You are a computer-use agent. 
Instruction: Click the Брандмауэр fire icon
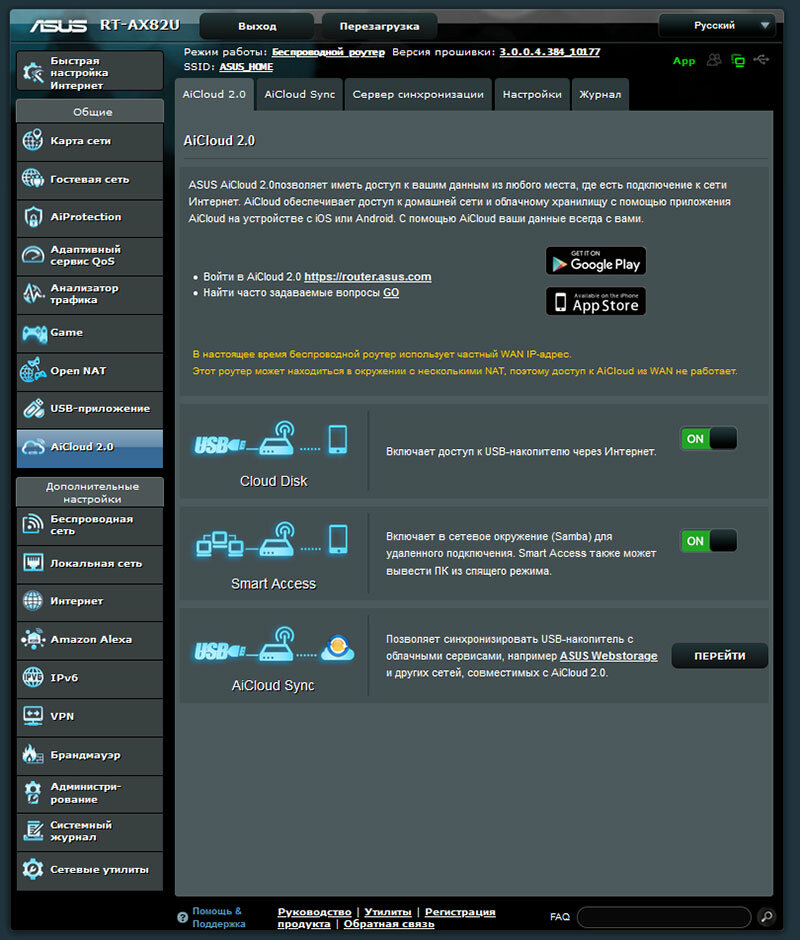[x=32, y=754]
